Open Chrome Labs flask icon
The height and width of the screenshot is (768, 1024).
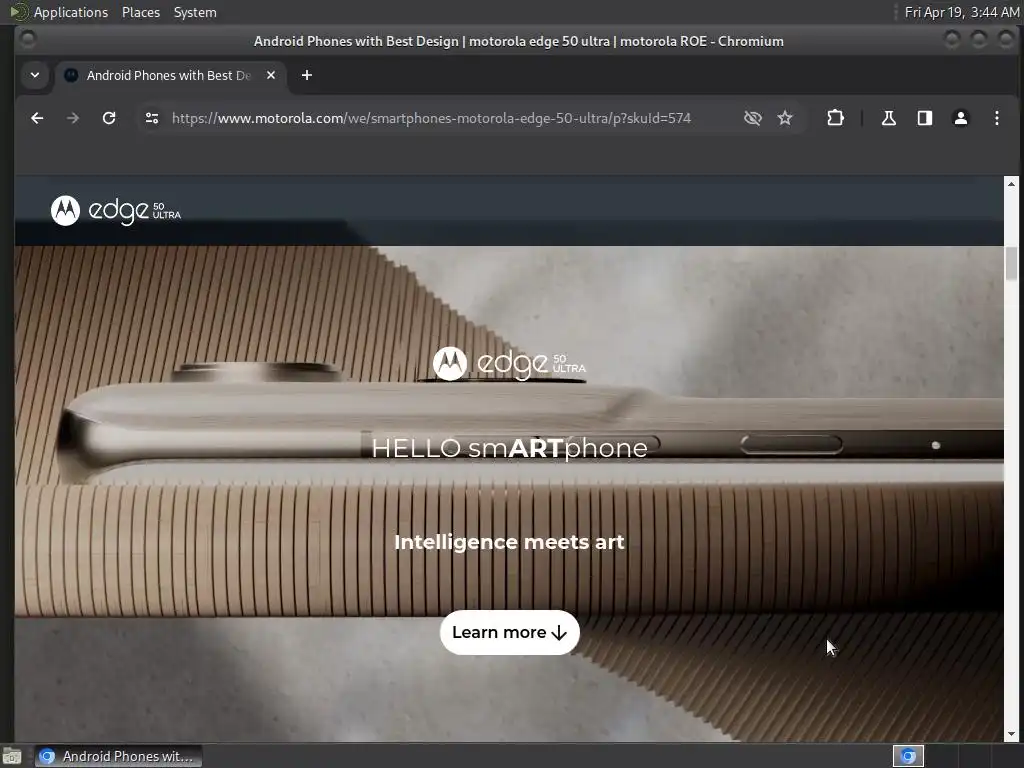(889, 118)
